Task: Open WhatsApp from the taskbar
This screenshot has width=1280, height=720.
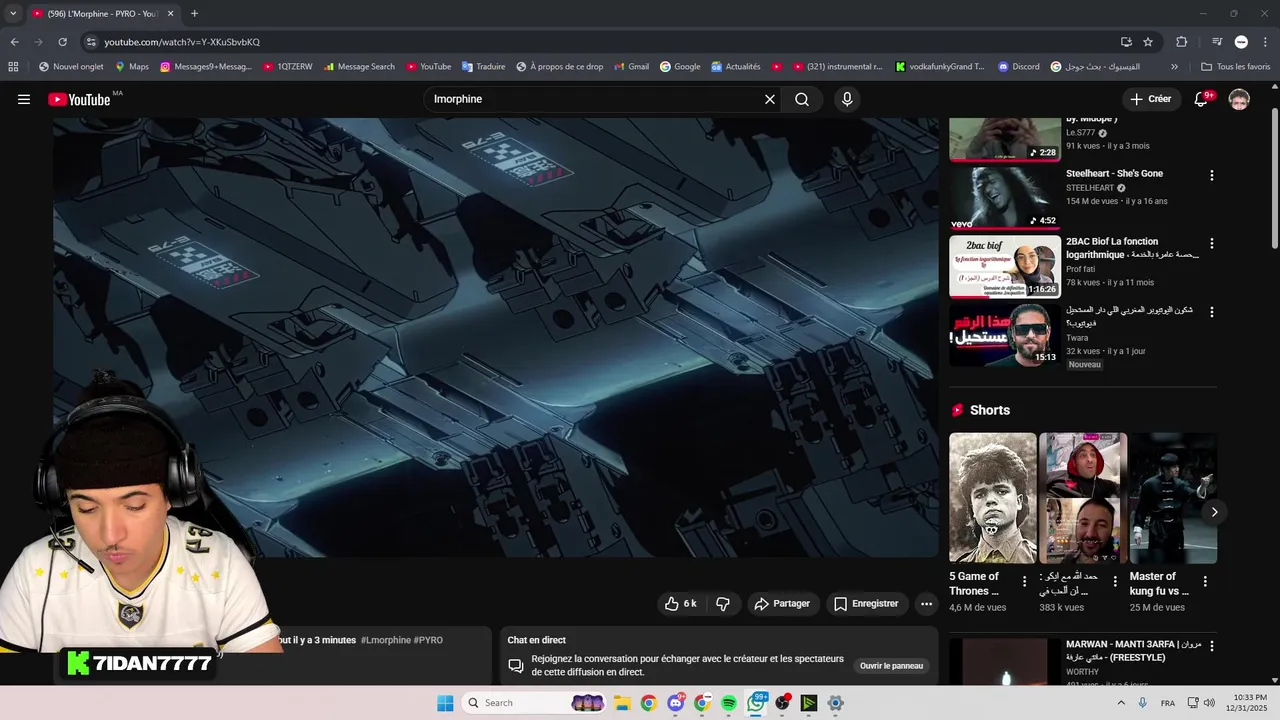Action: (756, 703)
